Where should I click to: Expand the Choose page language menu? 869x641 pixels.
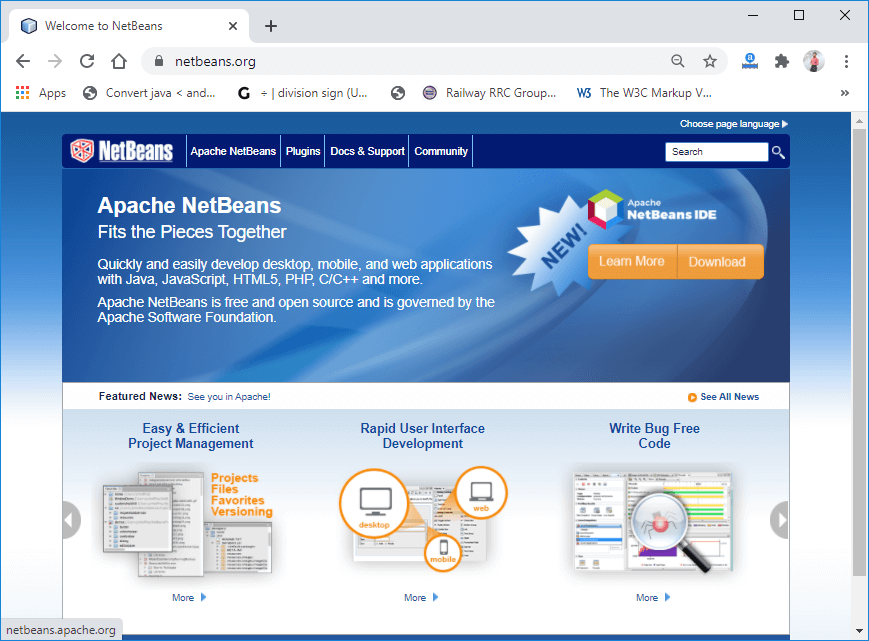[734, 124]
